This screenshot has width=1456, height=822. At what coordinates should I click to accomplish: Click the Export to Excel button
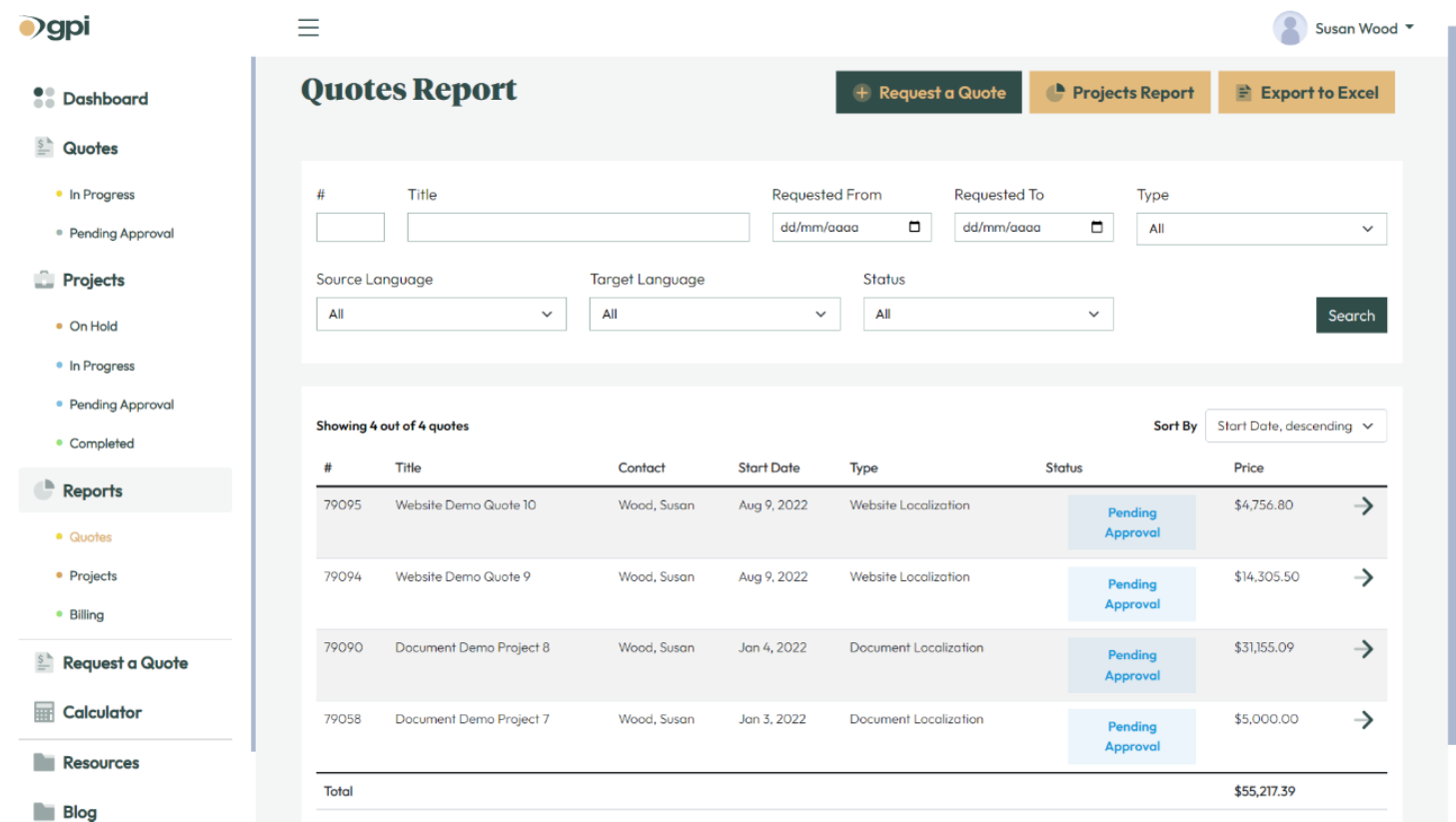[1306, 92]
